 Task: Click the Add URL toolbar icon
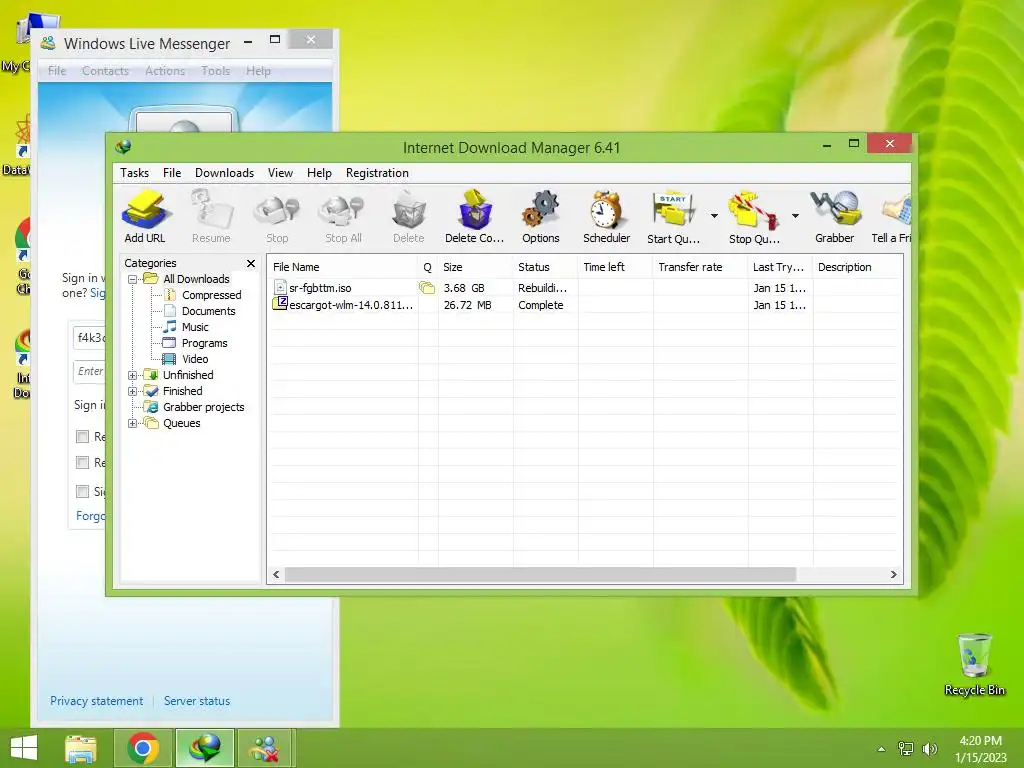point(145,216)
